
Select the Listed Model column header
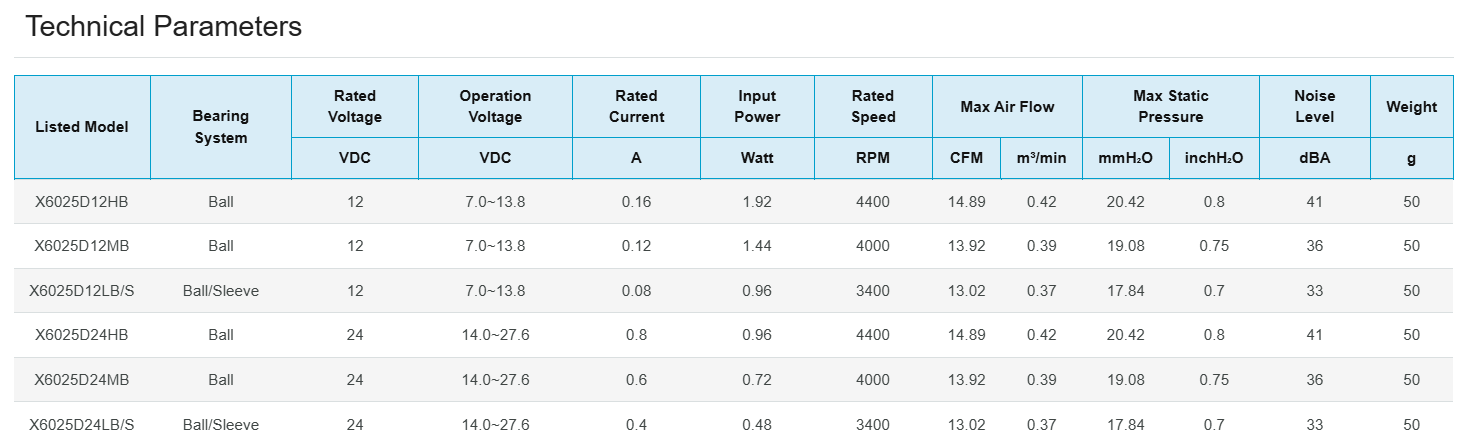82,127
